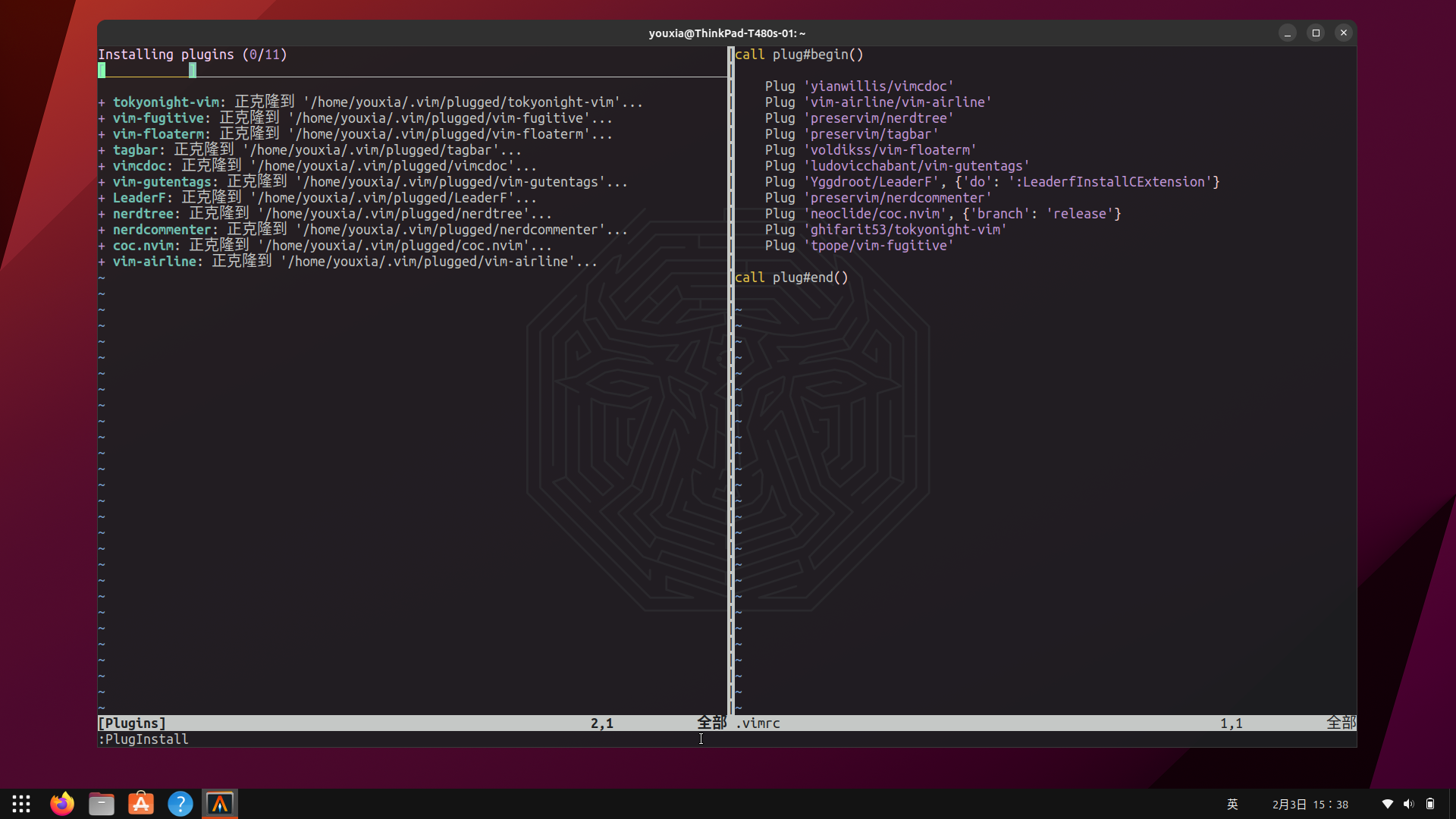The height and width of the screenshot is (819, 1456).
Task: Click the :PlugInstall command line
Action: click(144, 739)
